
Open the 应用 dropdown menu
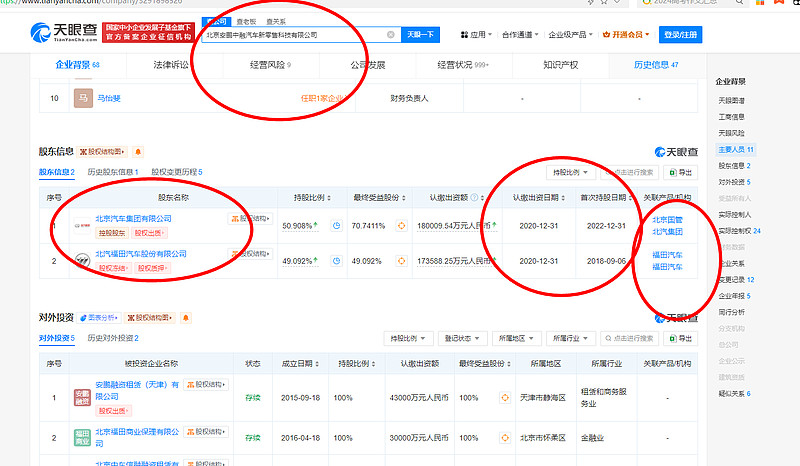[x=476, y=35]
